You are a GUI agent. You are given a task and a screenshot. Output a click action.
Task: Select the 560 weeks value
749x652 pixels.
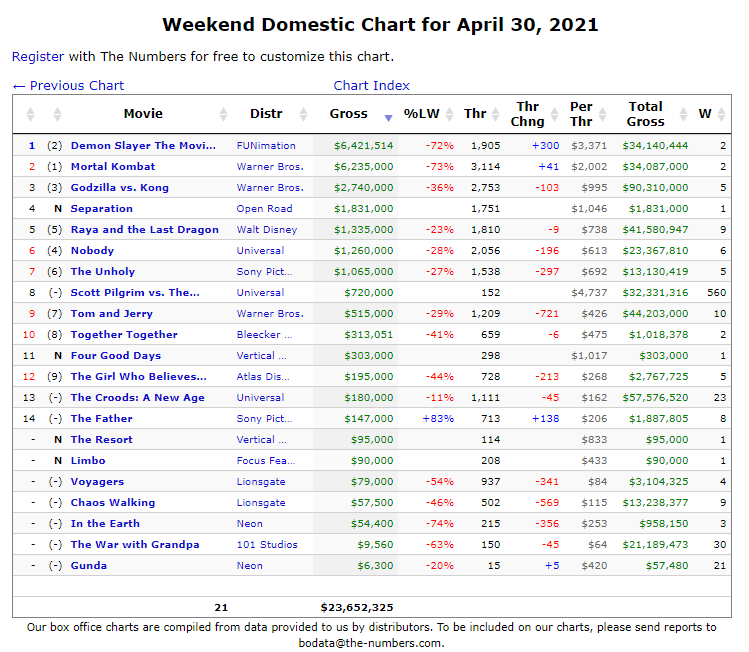pyautogui.click(x=717, y=293)
